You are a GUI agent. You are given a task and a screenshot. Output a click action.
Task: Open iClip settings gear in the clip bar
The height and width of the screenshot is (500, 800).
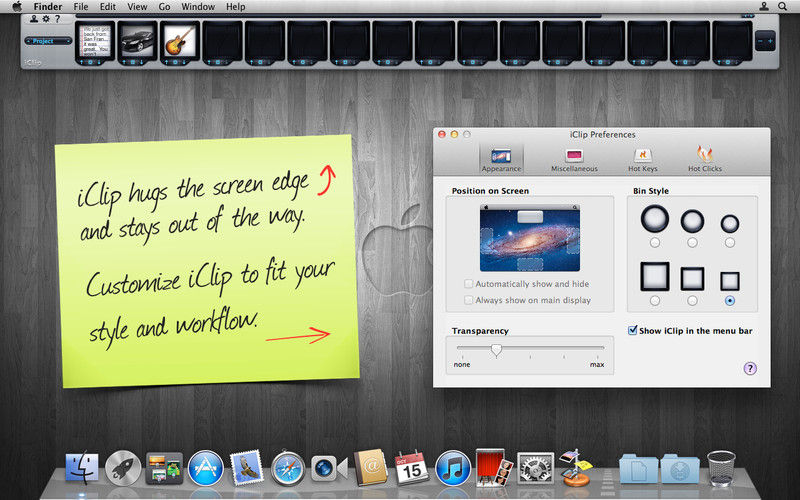pyautogui.click(x=46, y=19)
